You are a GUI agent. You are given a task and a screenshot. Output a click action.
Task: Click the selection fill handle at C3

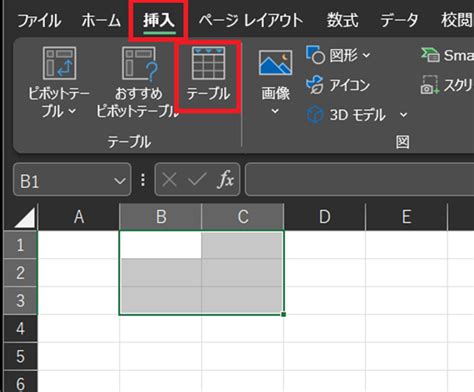284,314
